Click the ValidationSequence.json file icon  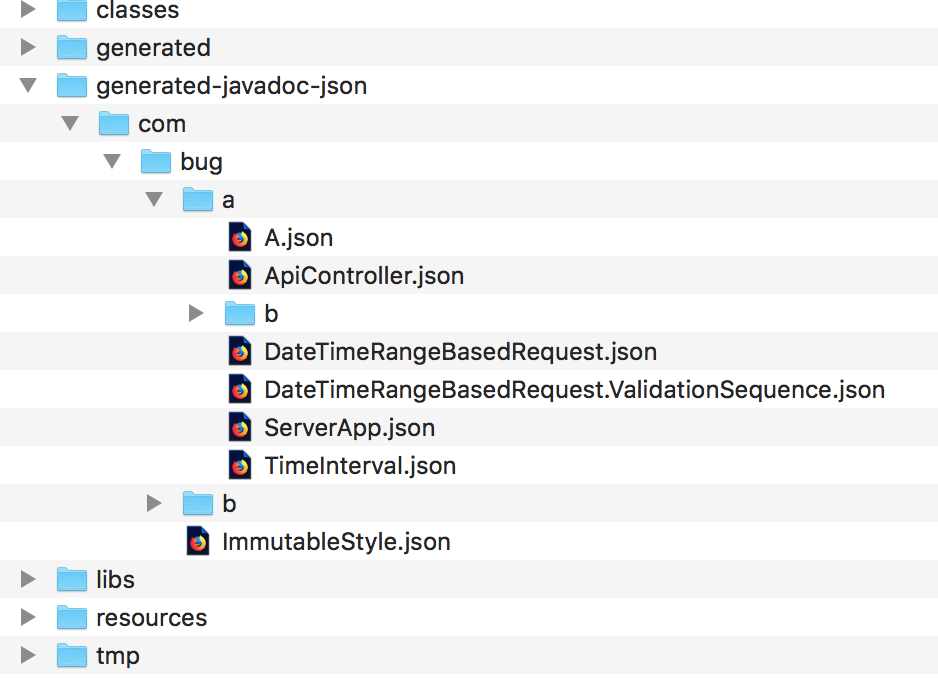(x=240, y=390)
